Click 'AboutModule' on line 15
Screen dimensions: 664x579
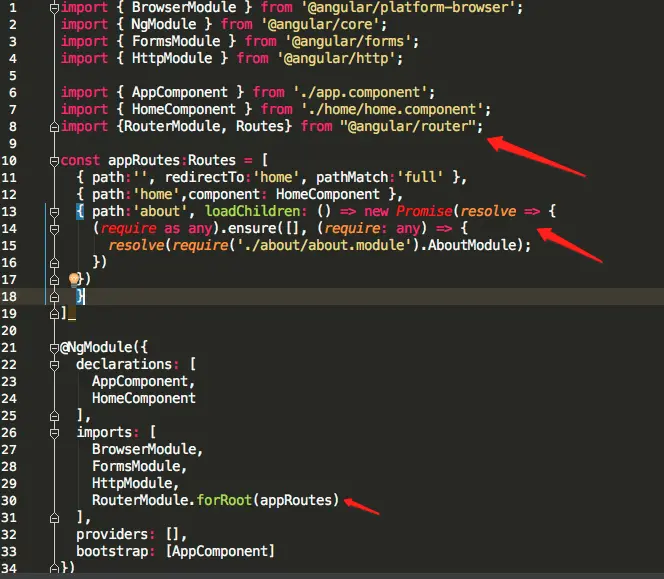(x=472, y=245)
